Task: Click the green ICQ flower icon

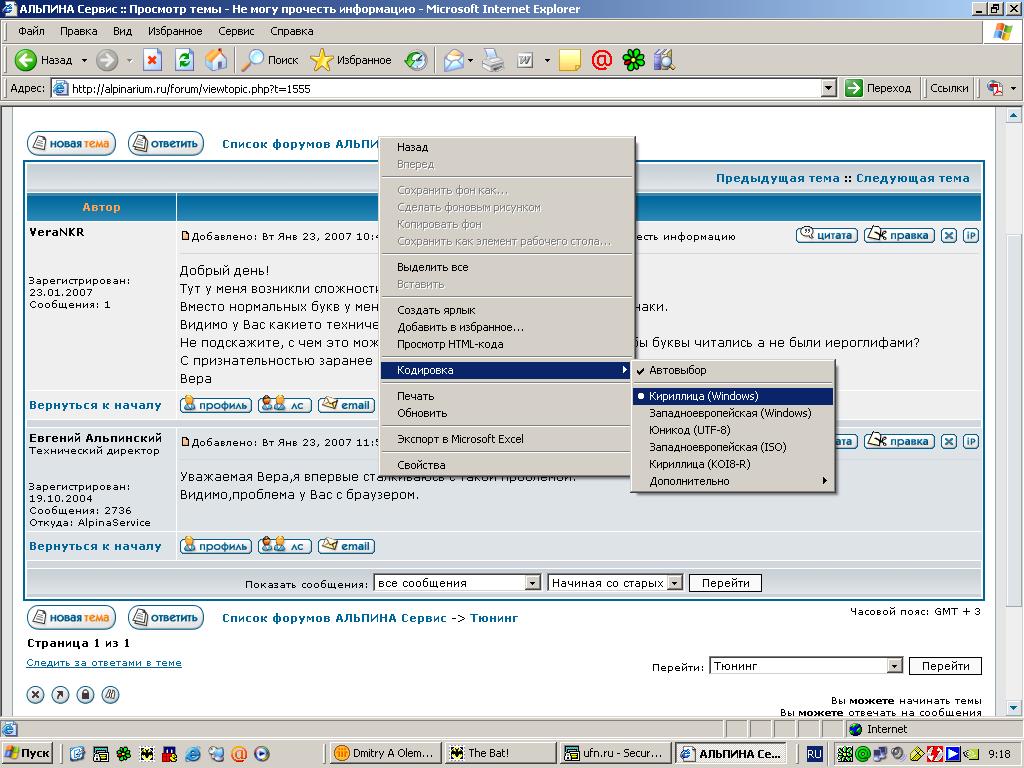Action: click(634, 60)
